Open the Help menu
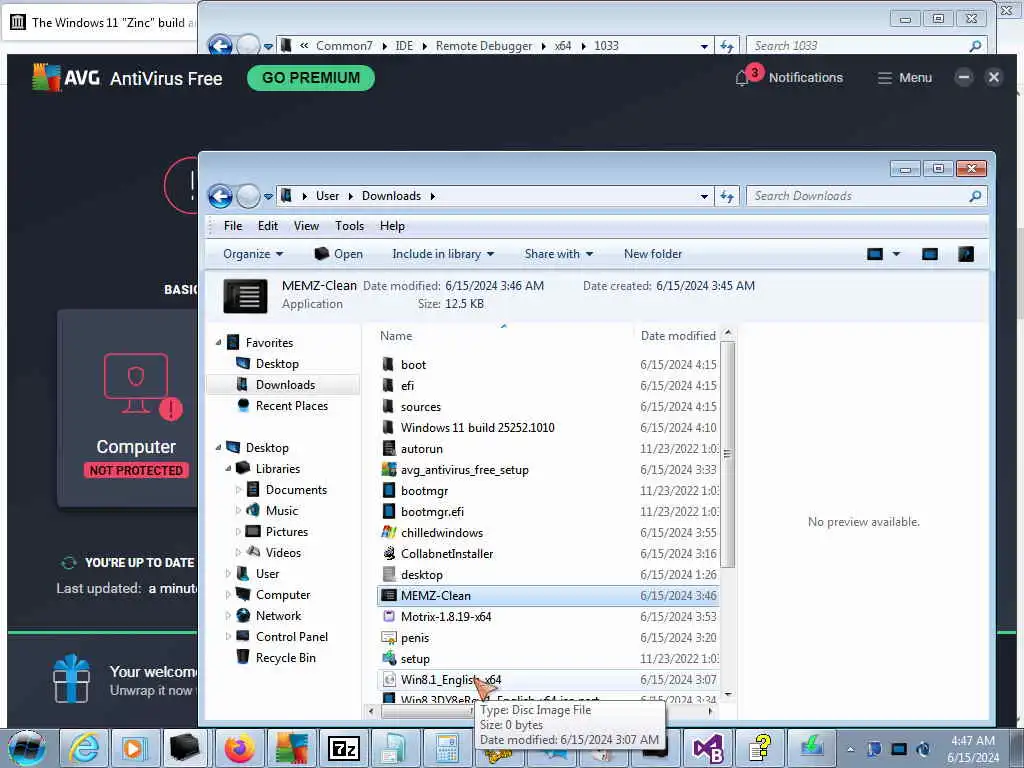This screenshot has height=768, width=1024. pos(392,226)
